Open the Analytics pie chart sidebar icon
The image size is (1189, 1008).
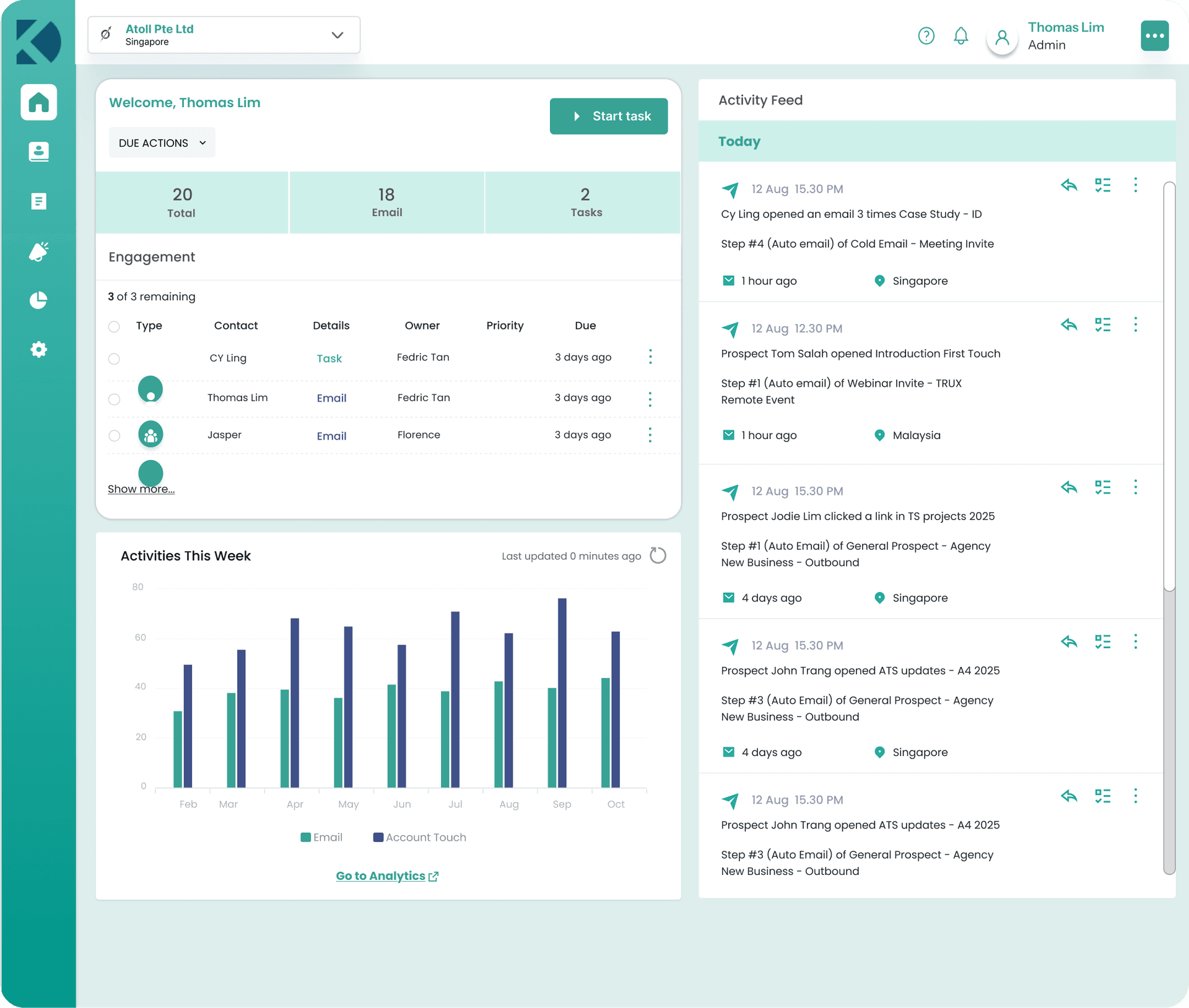click(38, 300)
